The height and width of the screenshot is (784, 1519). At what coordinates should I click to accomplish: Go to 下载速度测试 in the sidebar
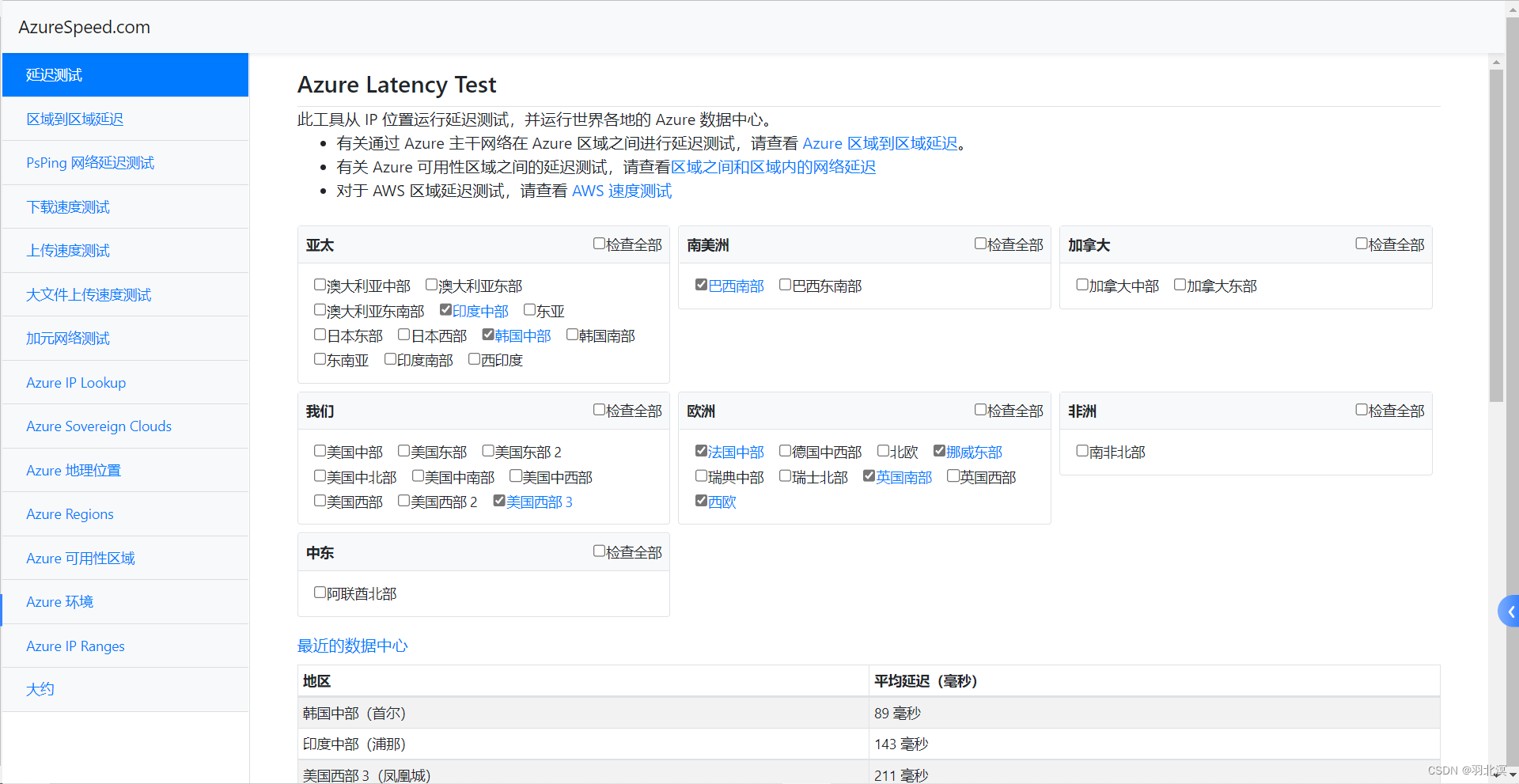coord(126,206)
